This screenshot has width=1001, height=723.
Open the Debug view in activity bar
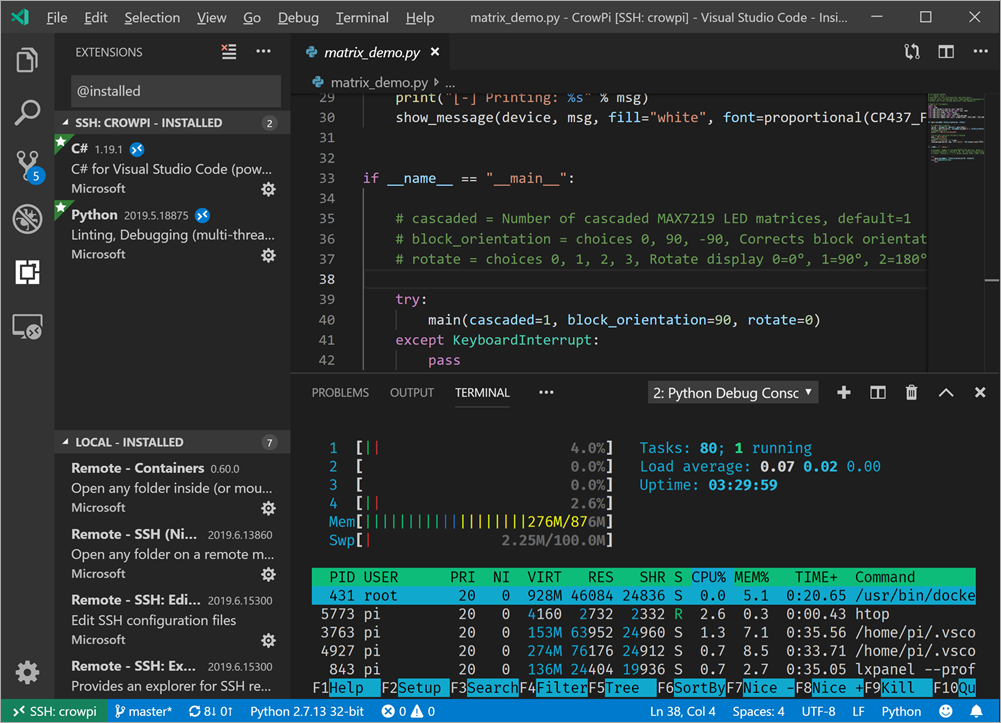27,219
